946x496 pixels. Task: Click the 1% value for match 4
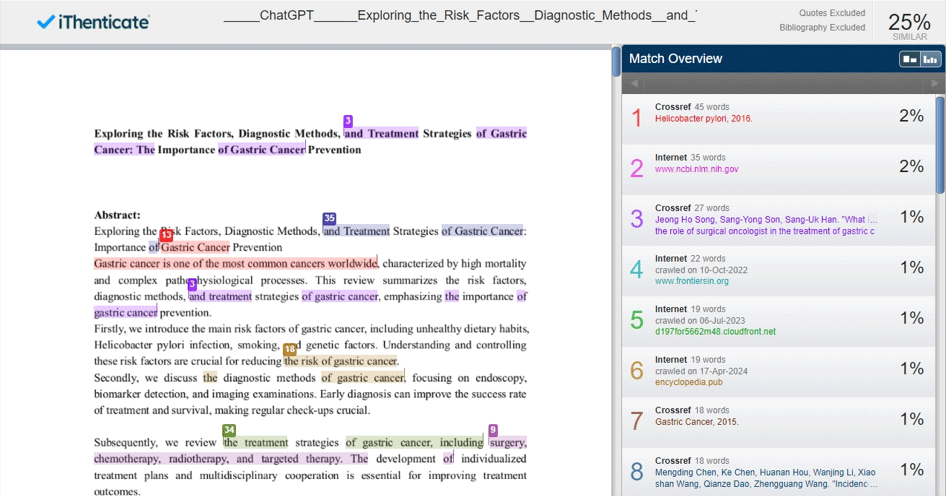pyautogui.click(x=912, y=268)
